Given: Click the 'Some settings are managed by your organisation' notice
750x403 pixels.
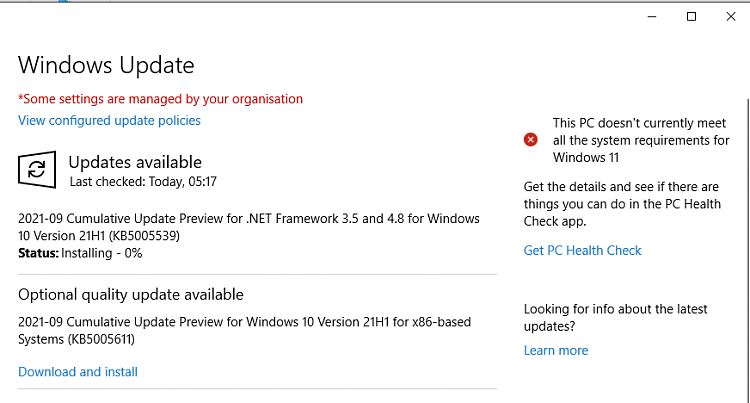Looking at the screenshot, I should click(160, 99).
